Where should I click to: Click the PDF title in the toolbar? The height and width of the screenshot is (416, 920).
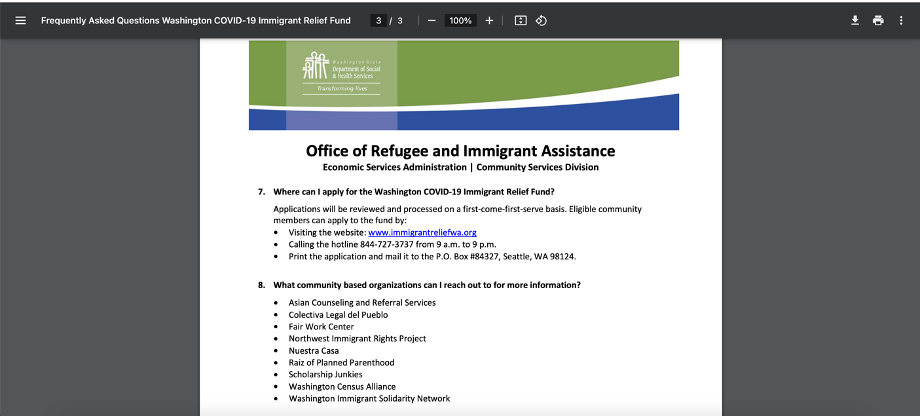click(195, 20)
